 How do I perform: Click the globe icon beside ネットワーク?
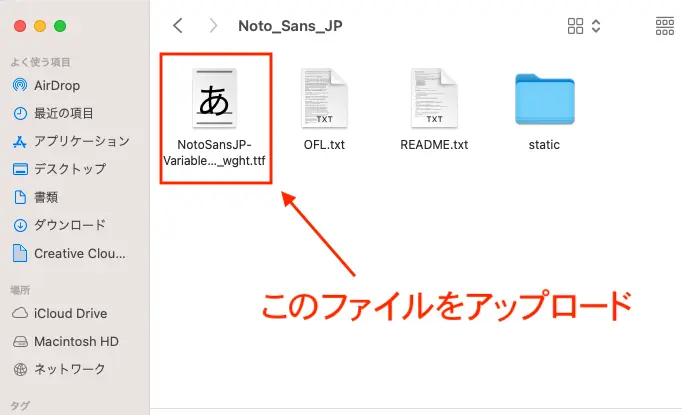20,369
